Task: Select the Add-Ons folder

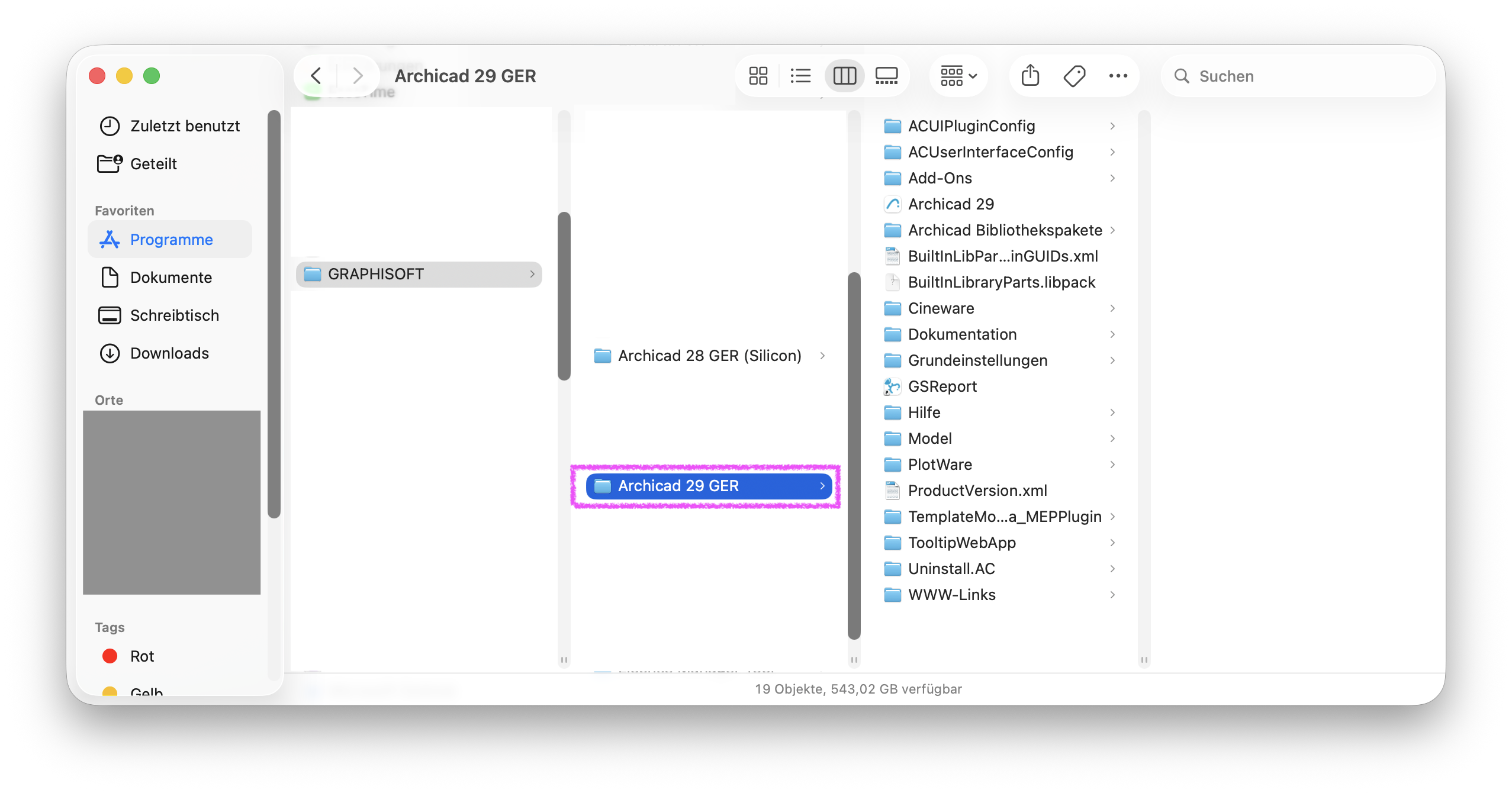Action: [x=999, y=178]
